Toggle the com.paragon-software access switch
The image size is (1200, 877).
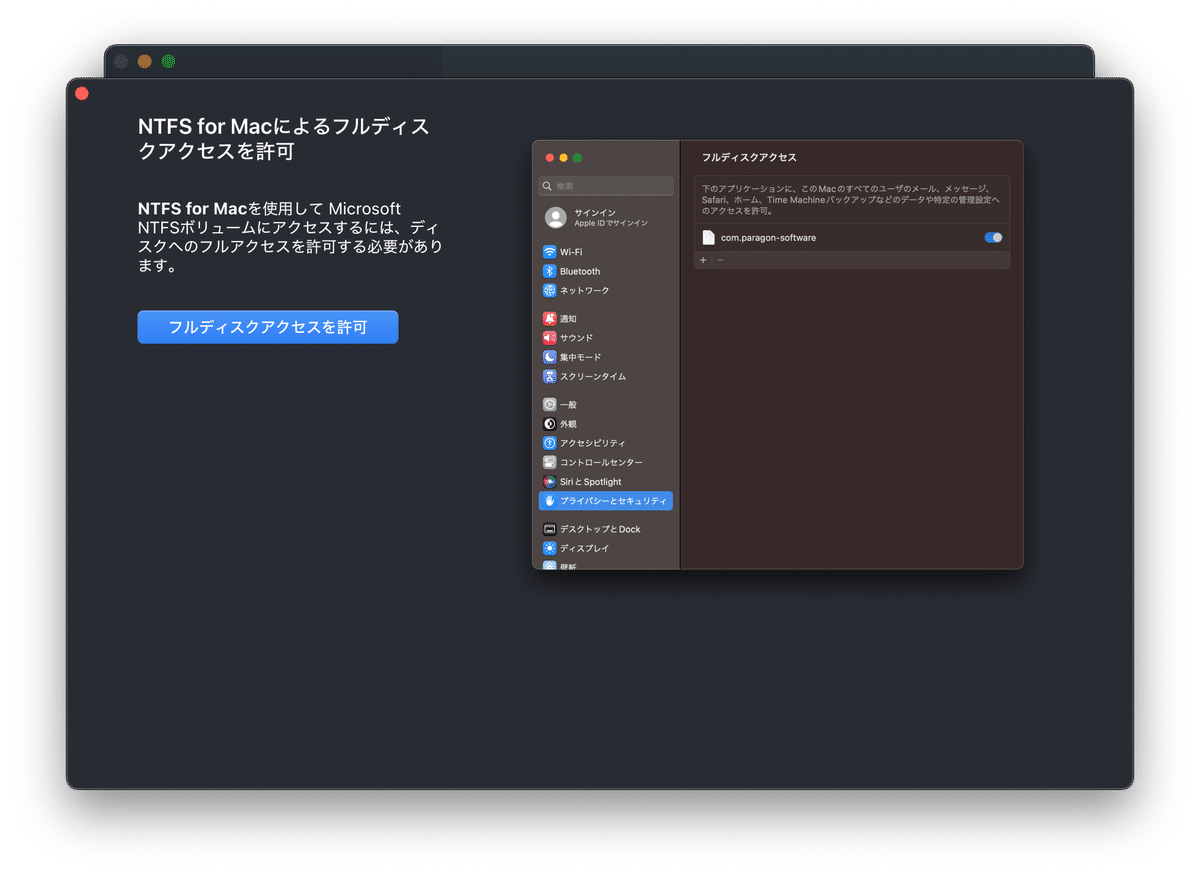tap(993, 238)
